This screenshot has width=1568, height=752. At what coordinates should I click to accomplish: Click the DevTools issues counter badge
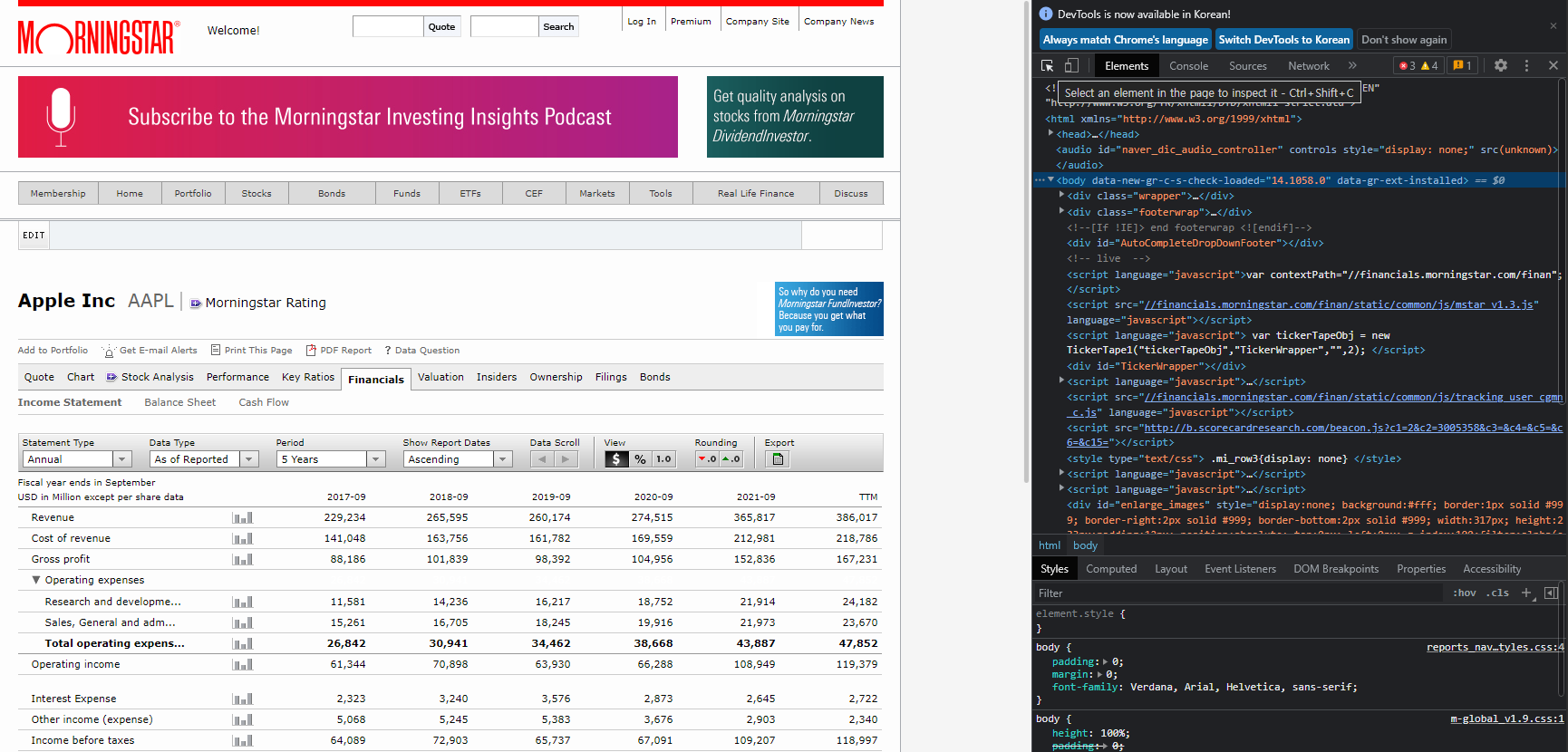(x=1462, y=65)
